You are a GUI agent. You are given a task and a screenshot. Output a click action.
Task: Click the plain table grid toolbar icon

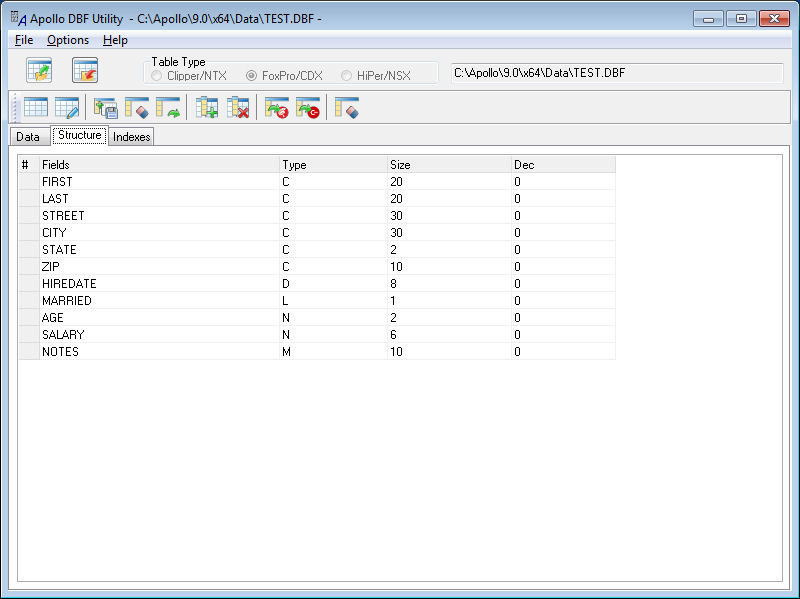click(36, 108)
